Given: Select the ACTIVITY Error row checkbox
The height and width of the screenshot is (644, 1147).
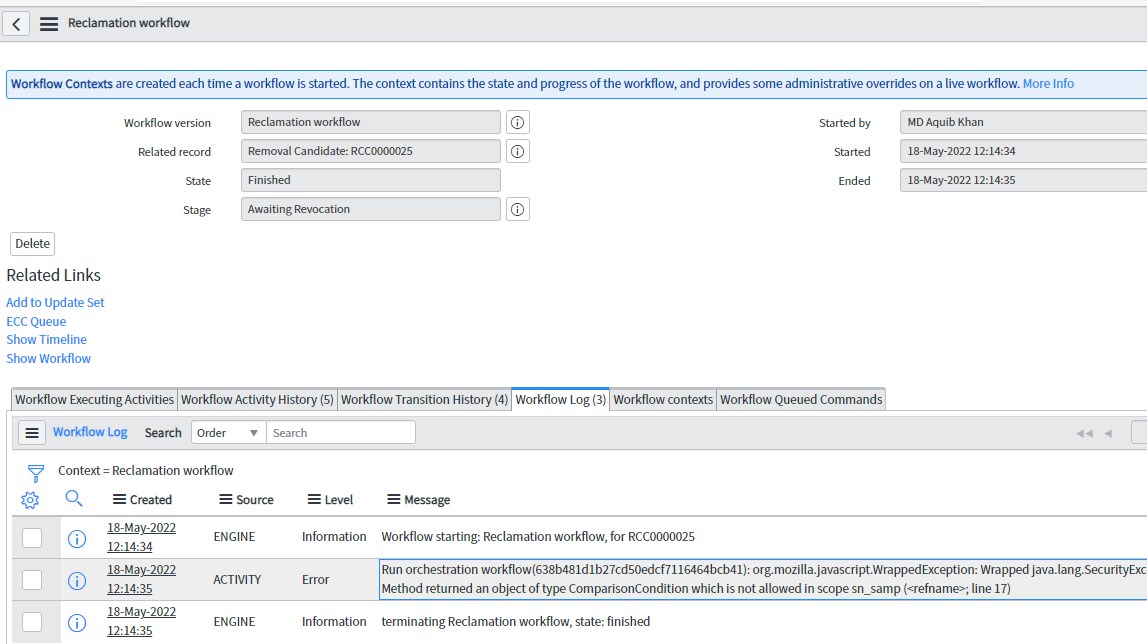Looking at the screenshot, I should pos(31,580).
